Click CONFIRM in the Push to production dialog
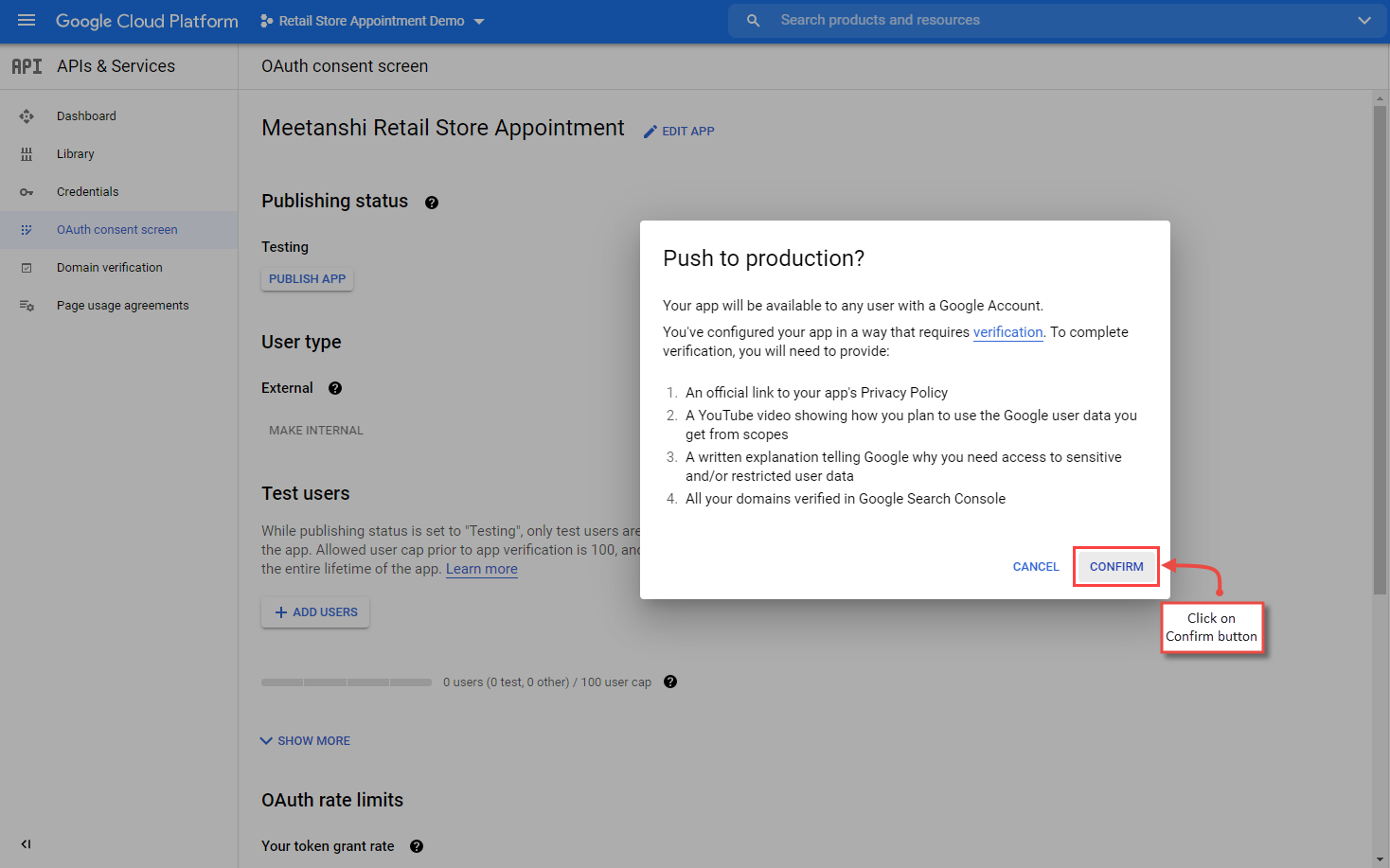The width and height of the screenshot is (1390, 868). tap(1116, 567)
